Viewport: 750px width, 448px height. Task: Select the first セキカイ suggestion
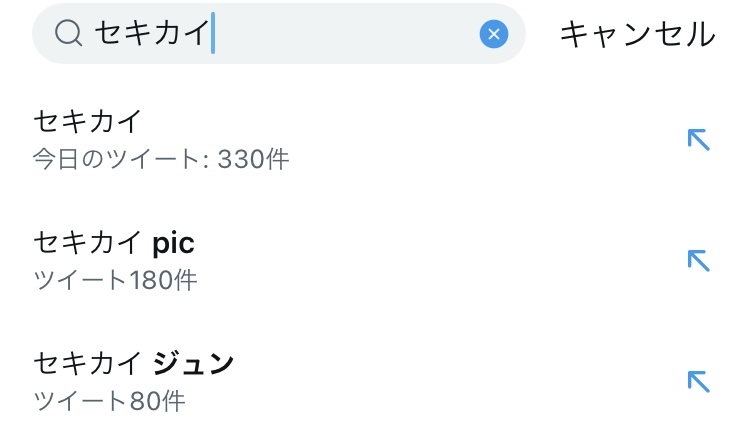88,122
